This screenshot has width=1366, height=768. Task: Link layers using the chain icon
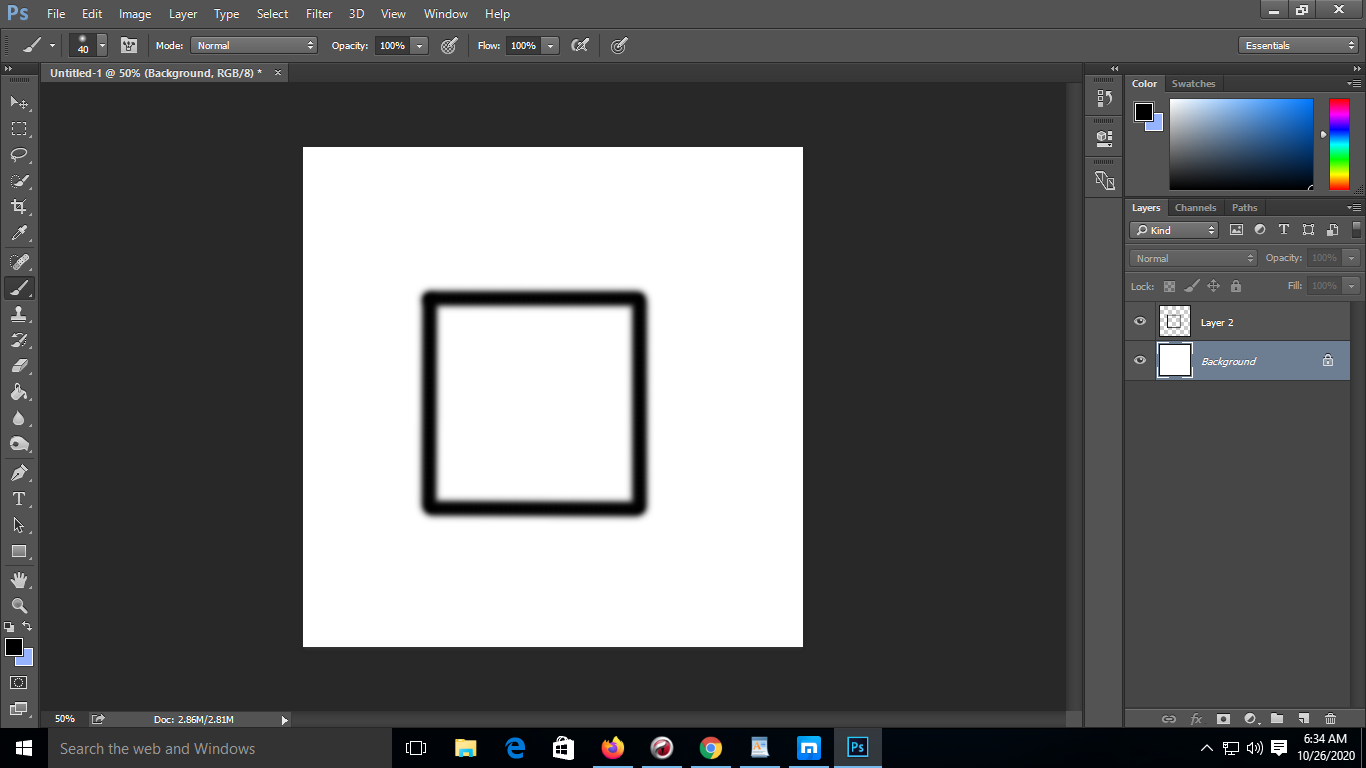pyautogui.click(x=1168, y=719)
